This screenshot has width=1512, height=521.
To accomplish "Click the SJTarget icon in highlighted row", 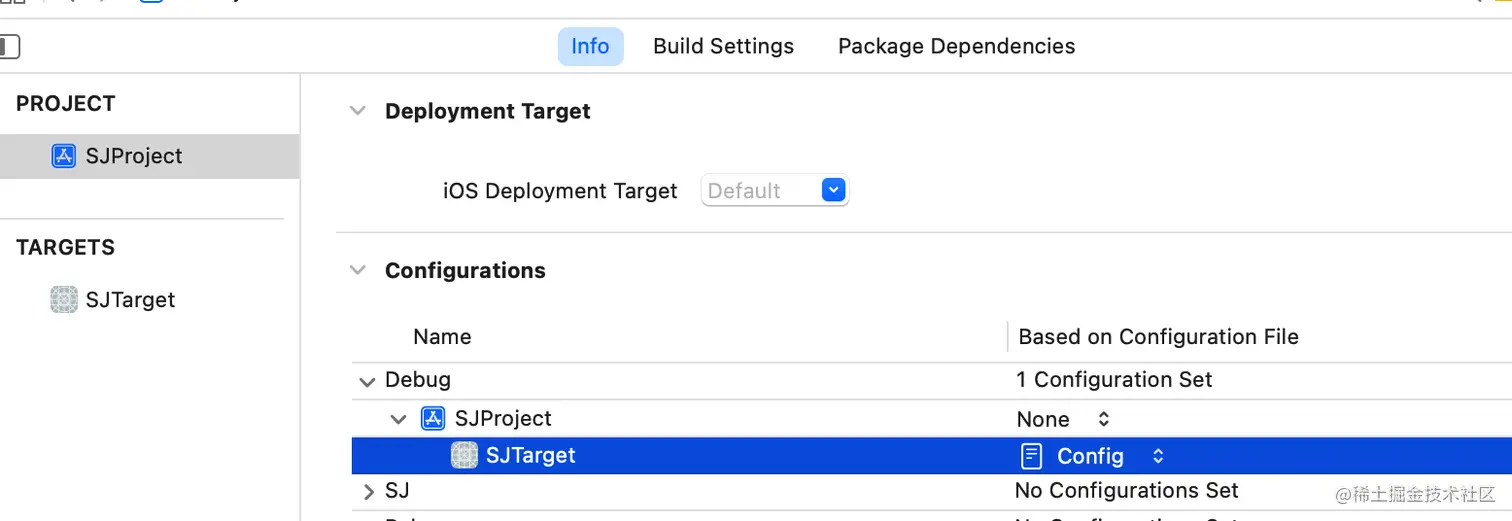I will tap(464, 456).
